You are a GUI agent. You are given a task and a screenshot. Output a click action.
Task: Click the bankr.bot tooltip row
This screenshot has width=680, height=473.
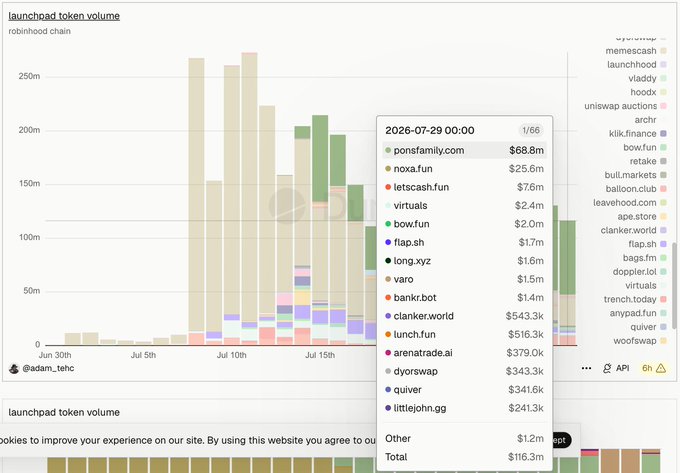[464, 298]
